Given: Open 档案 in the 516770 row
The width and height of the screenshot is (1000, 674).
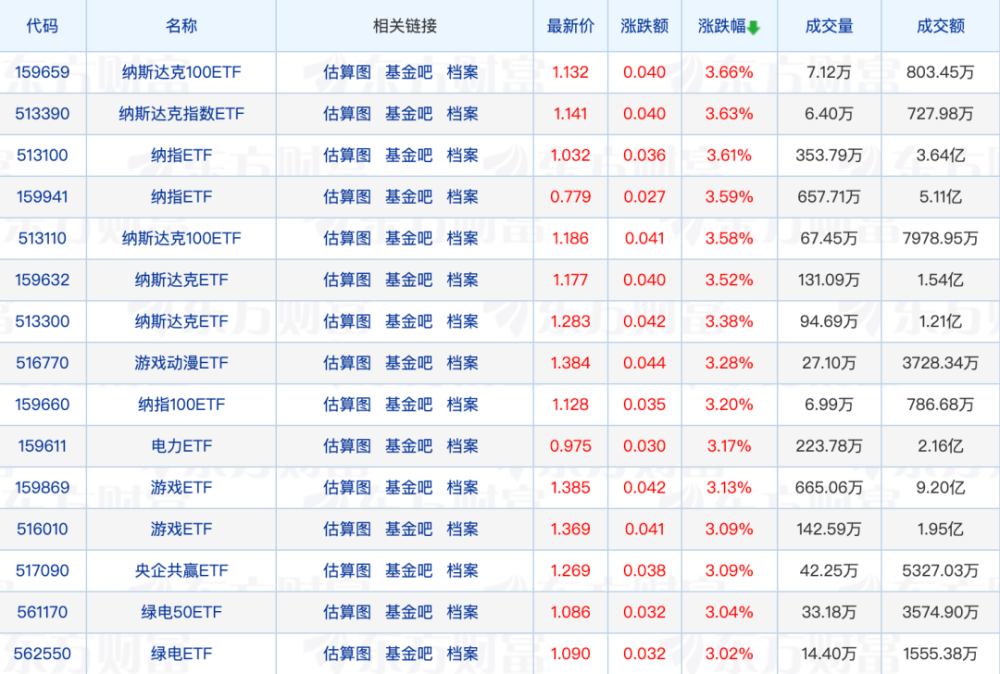Looking at the screenshot, I should pos(462,363).
